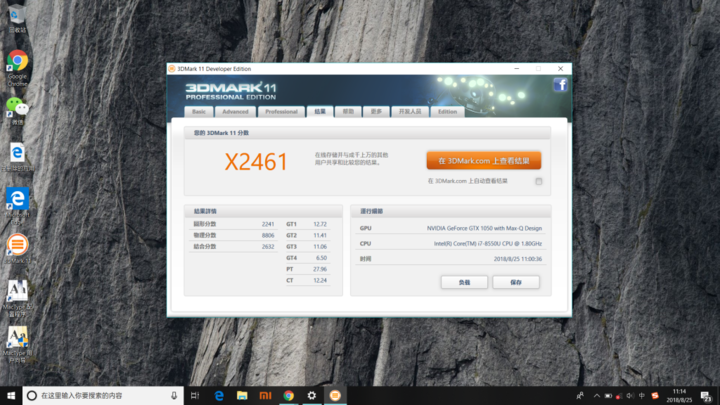Click the graphics score value 2241

[x=268, y=224]
